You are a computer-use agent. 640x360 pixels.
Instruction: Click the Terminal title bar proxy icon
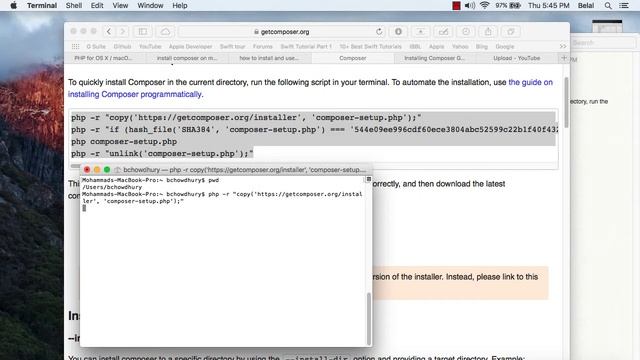pyautogui.click(x=118, y=170)
